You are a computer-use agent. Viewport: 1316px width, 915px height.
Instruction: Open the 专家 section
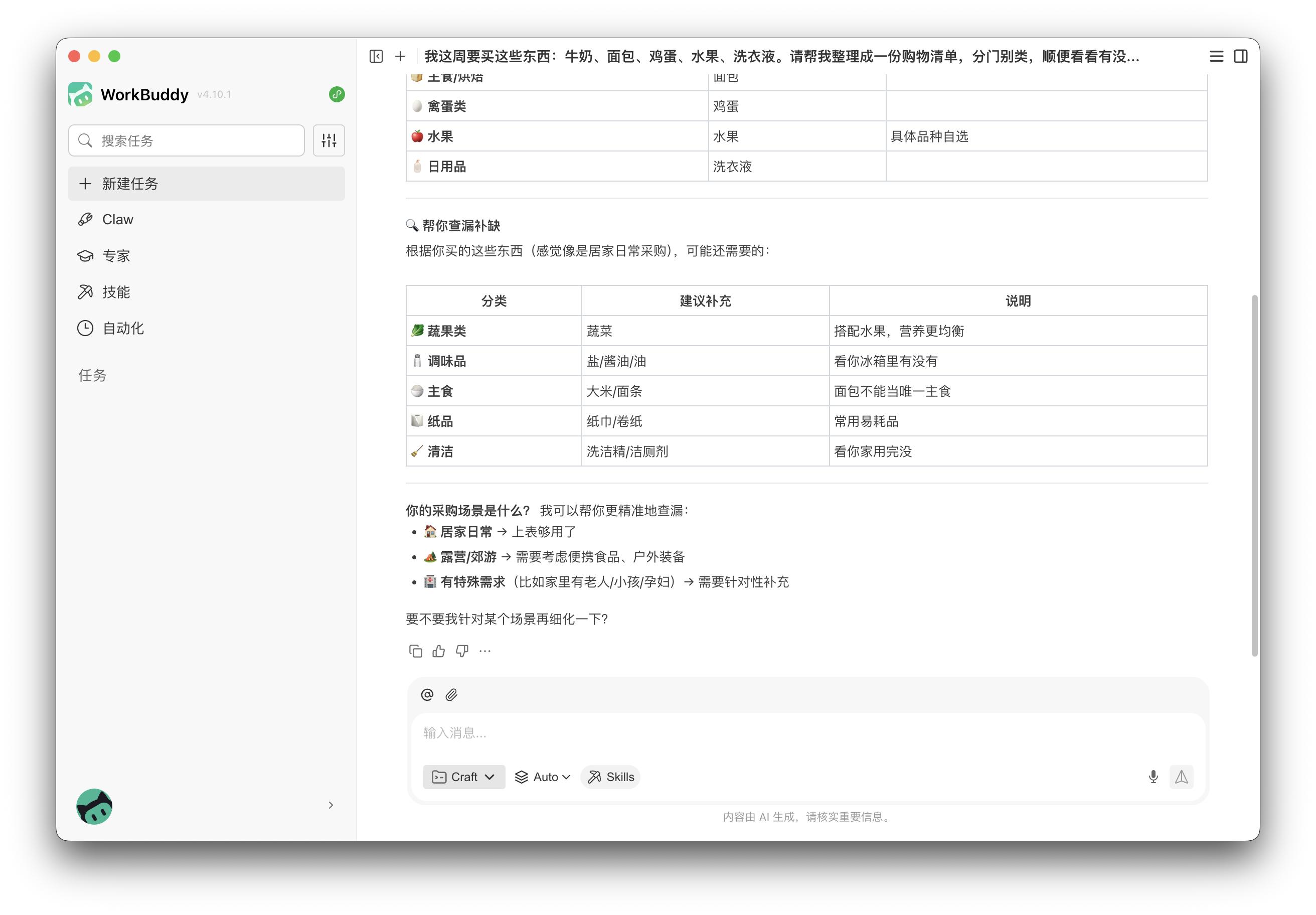(116, 256)
